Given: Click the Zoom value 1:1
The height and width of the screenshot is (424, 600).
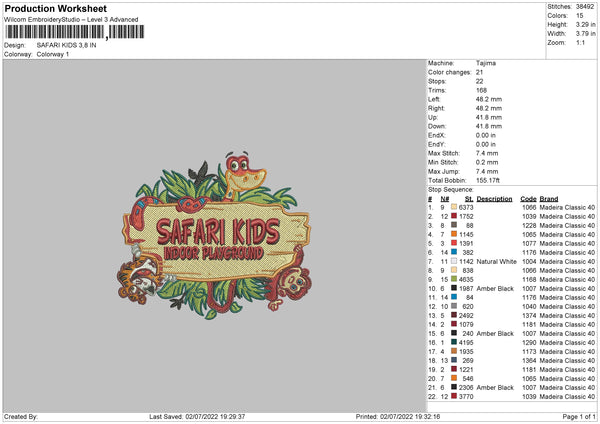Looking at the screenshot, I should coord(580,42).
